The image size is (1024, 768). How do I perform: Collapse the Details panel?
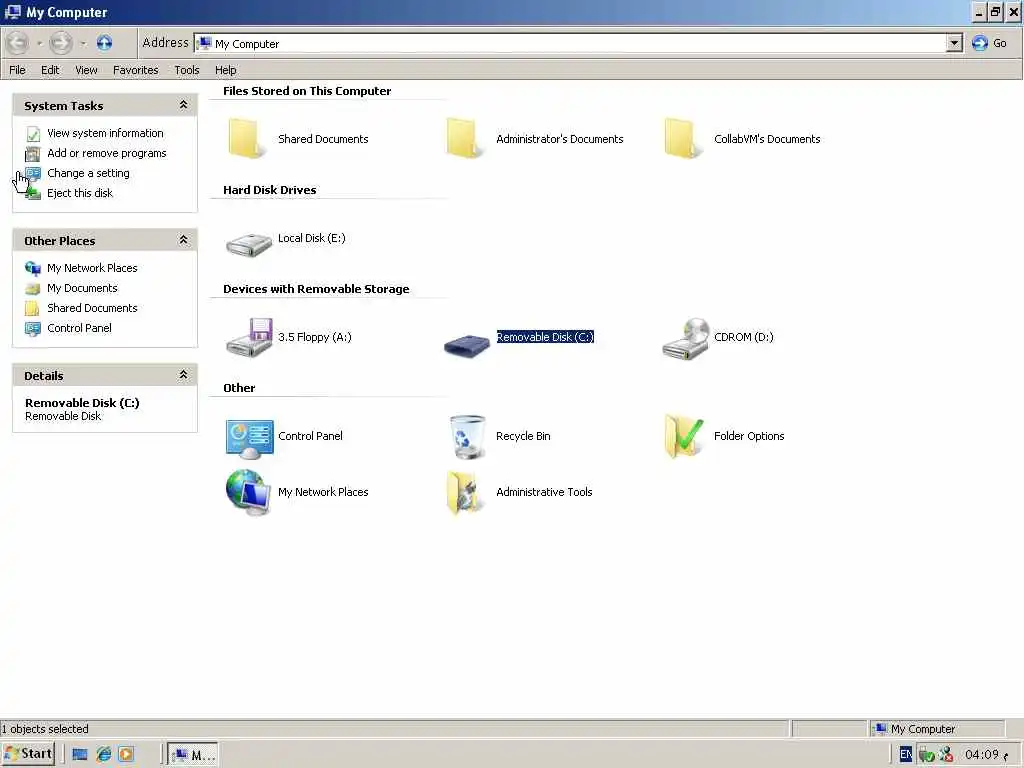pos(184,374)
